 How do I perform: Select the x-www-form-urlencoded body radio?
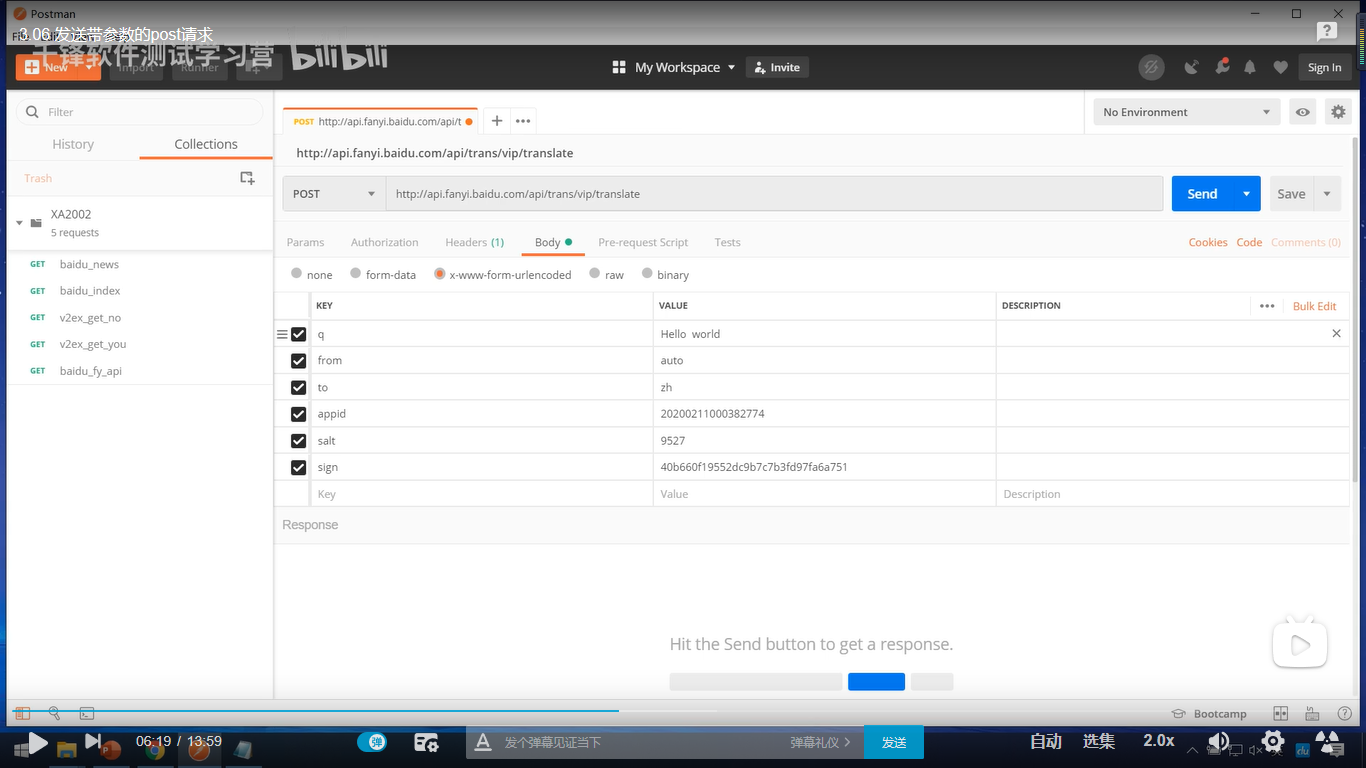439,273
